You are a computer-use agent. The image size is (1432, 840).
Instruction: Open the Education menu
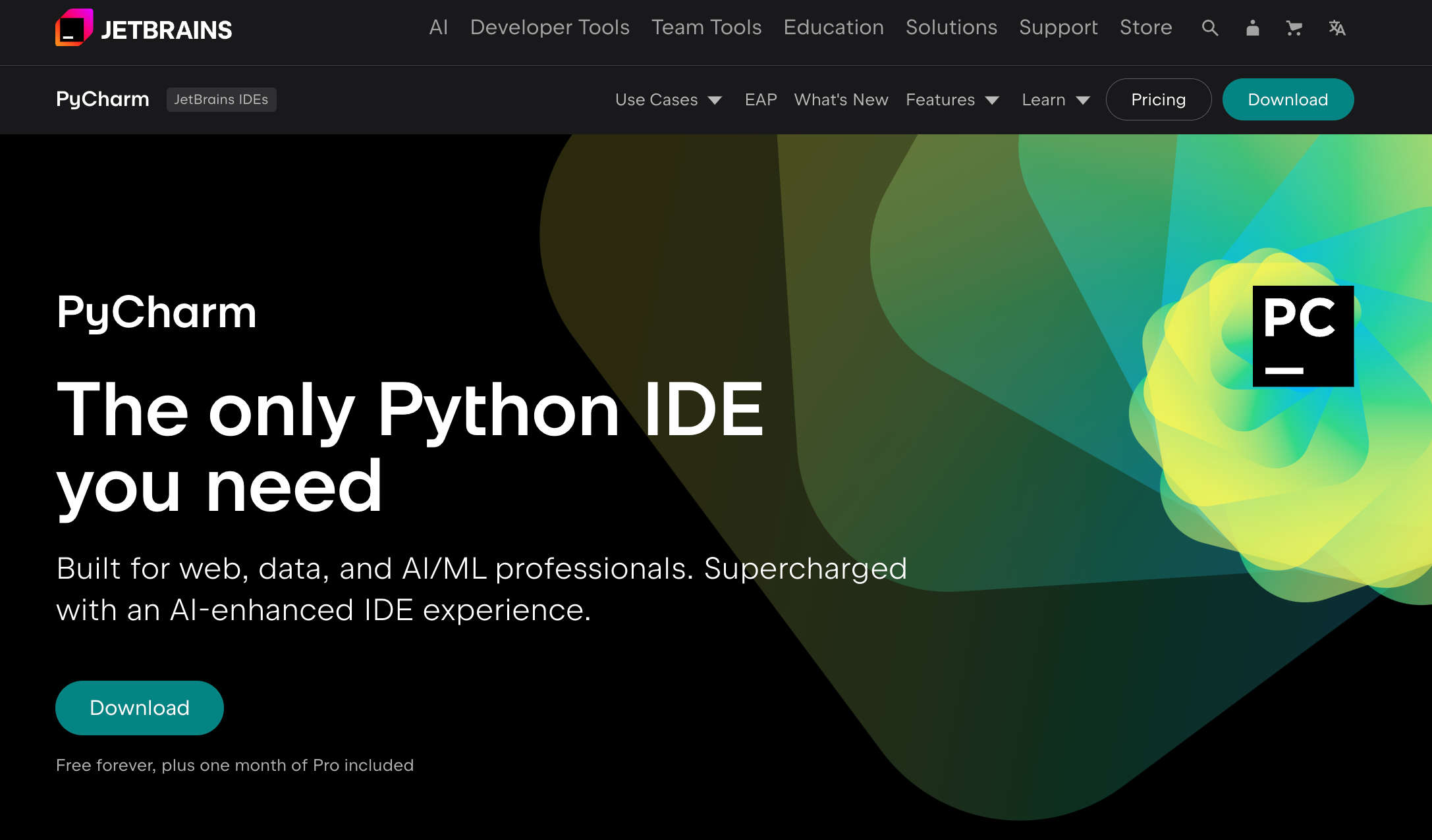[x=833, y=28]
